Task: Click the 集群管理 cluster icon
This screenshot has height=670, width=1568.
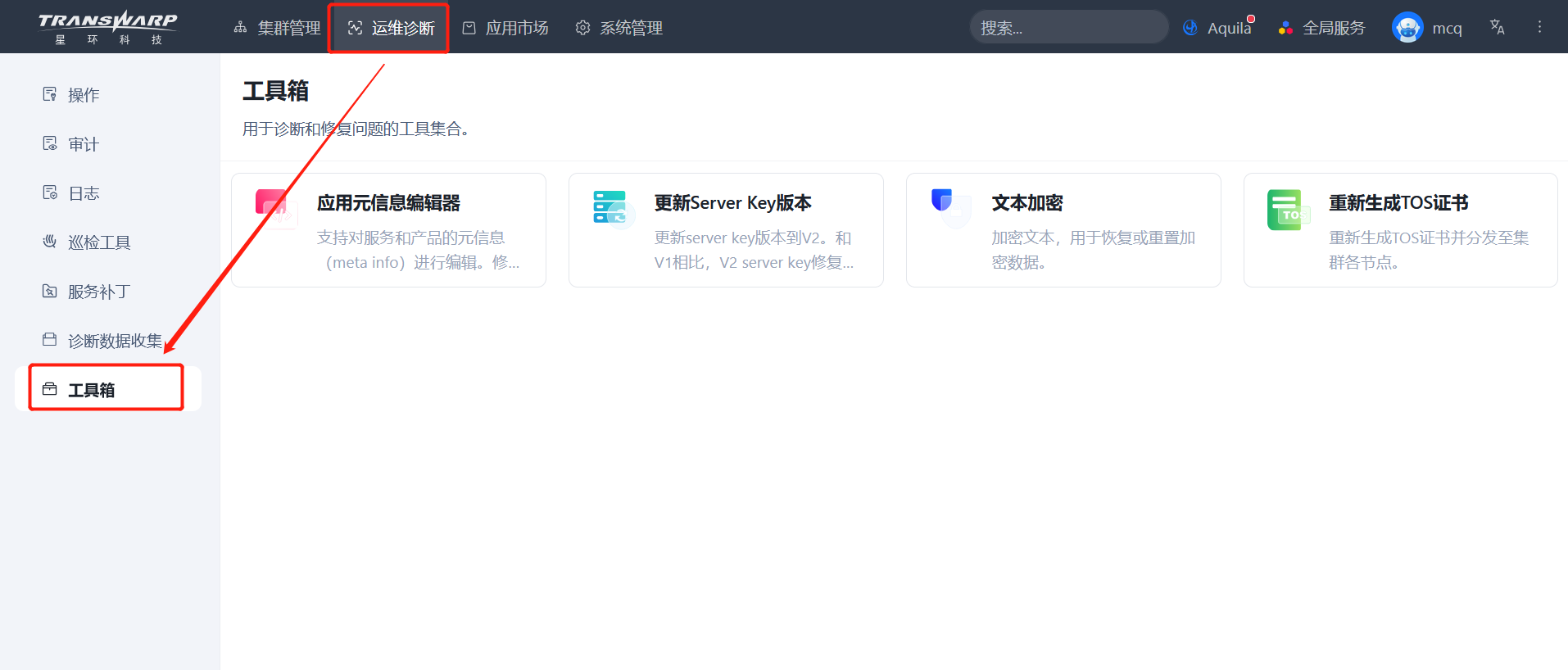Action: 240,28
